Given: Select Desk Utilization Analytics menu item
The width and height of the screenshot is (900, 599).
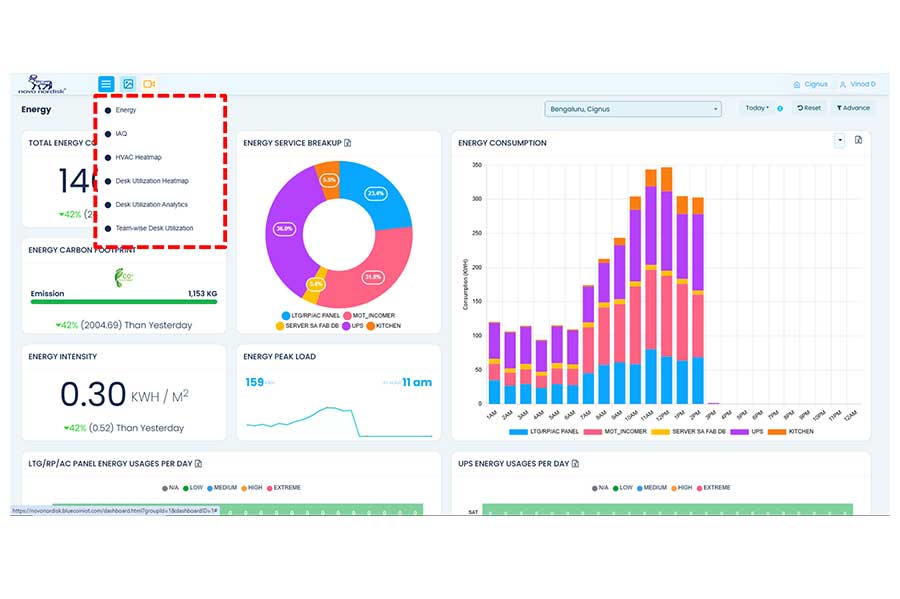Looking at the screenshot, I should tap(151, 204).
